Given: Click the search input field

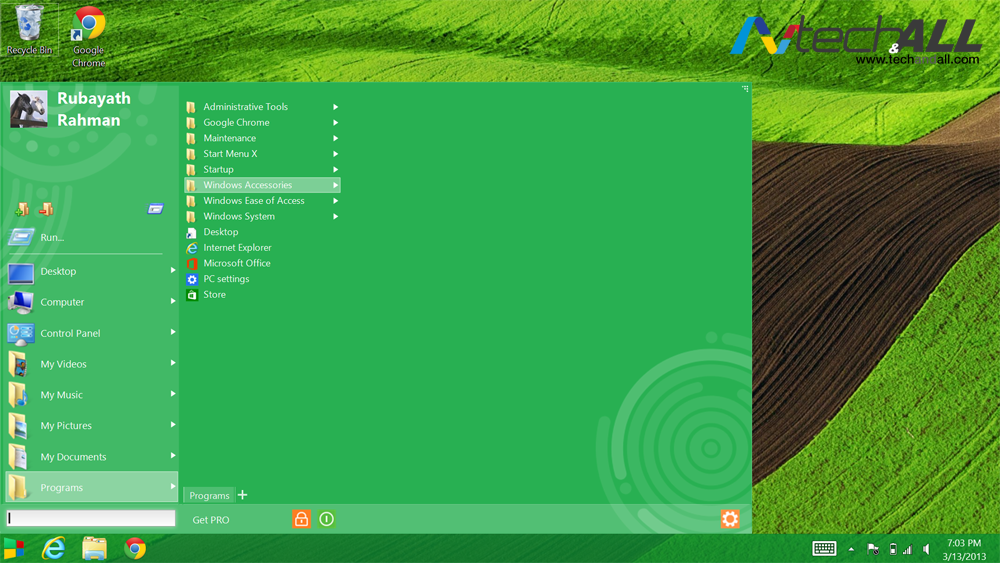Looking at the screenshot, I should tap(91, 518).
